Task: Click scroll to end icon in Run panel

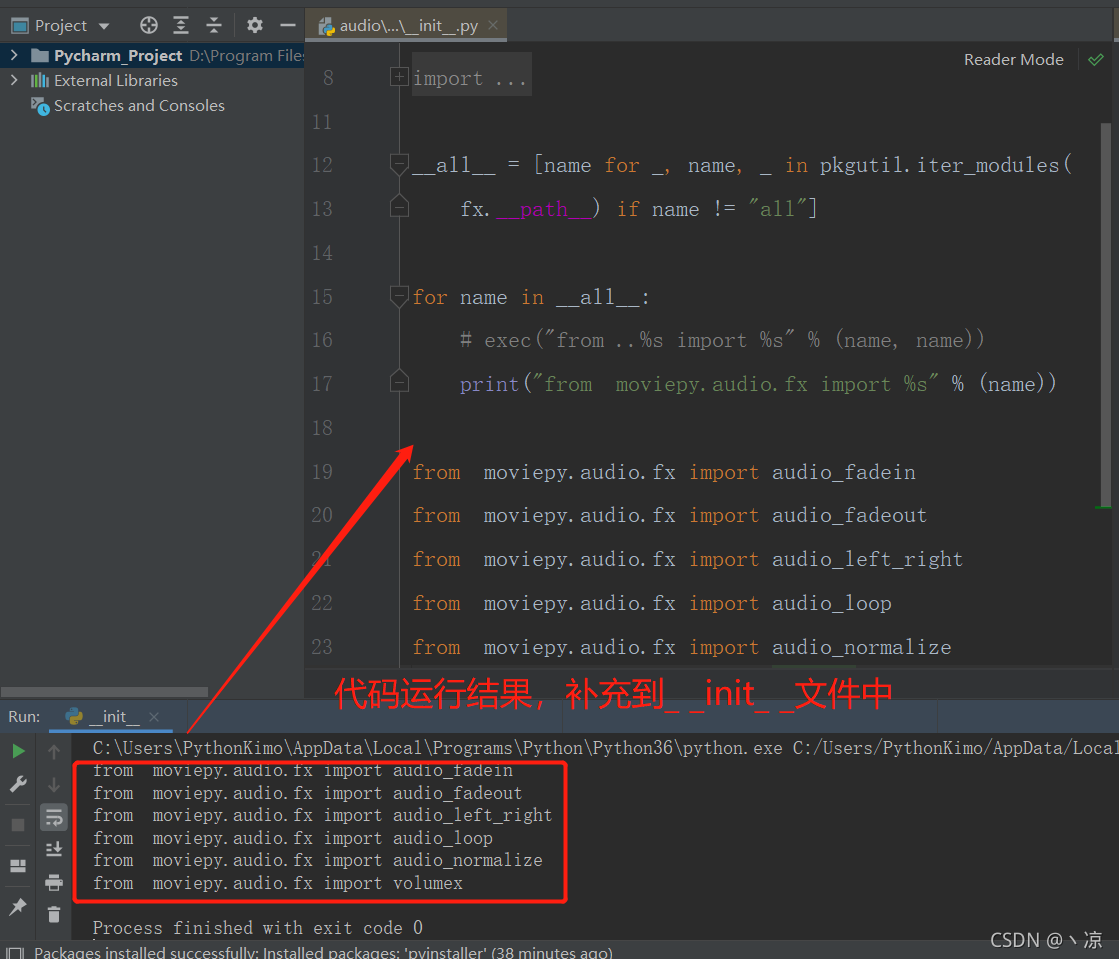Action: point(54,850)
